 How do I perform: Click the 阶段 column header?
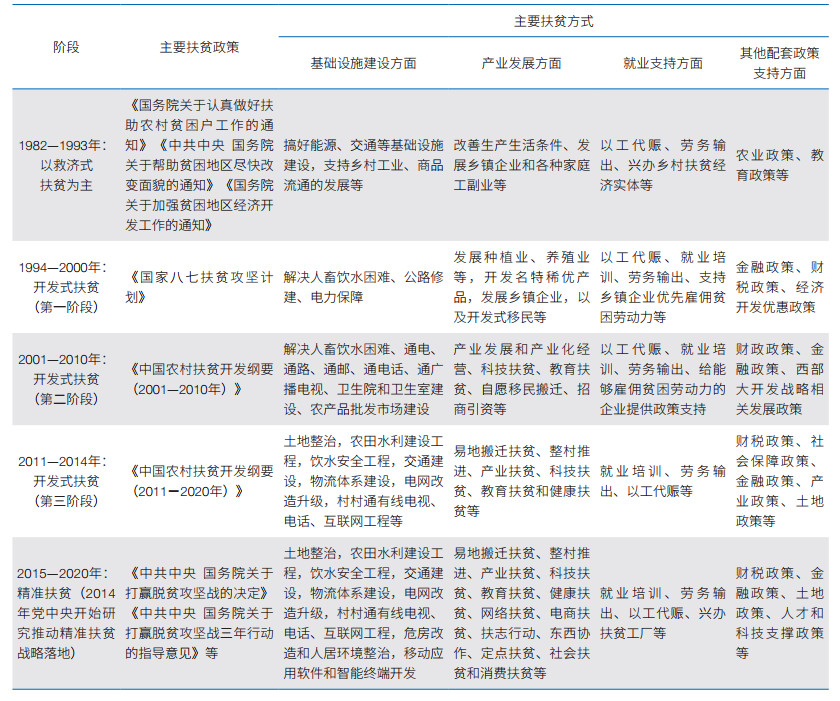tap(66, 47)
